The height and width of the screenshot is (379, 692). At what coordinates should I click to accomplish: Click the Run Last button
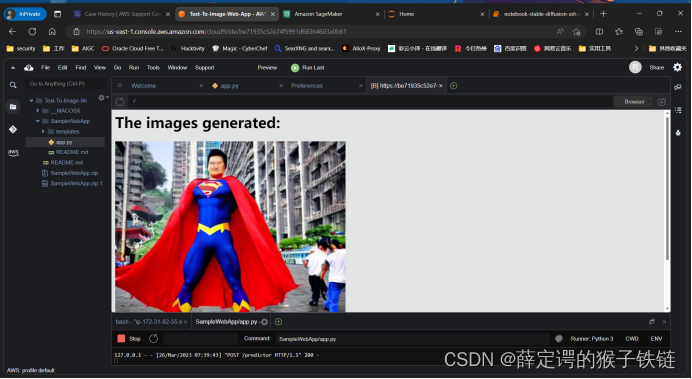coord(308,68)
